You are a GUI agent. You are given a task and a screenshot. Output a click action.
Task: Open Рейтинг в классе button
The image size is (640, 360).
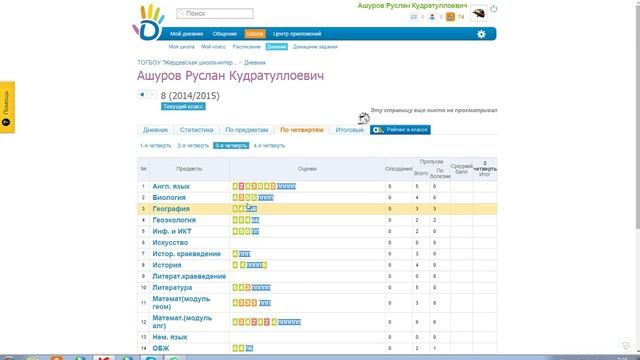(400, 130)
